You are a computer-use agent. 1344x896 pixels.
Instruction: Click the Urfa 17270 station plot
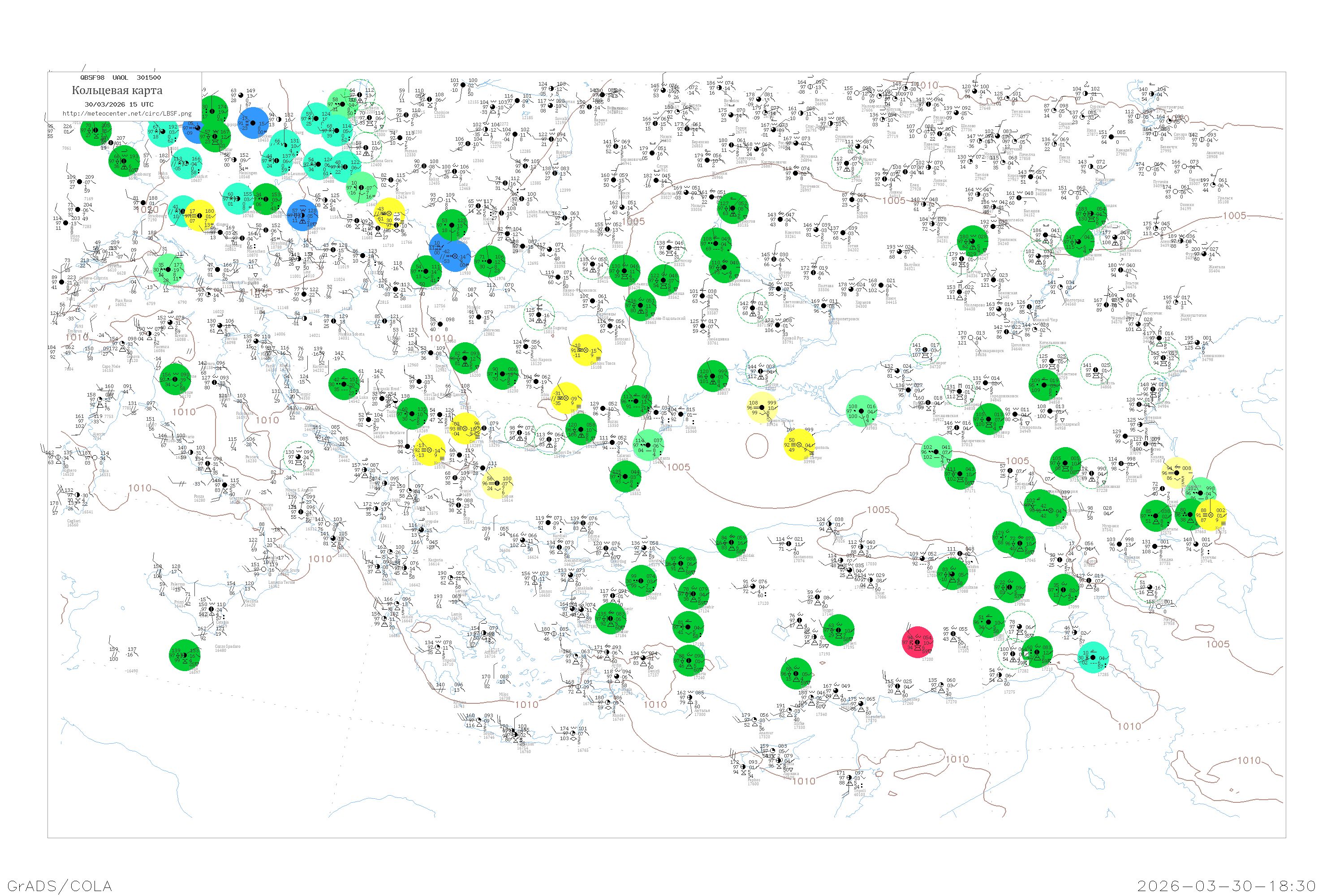click(x=941, y=685)
